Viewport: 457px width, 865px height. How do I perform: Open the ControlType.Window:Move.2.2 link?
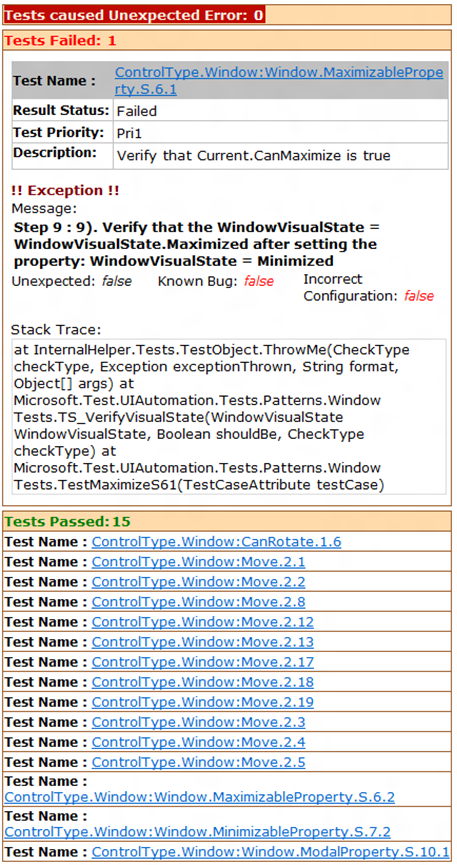pyautogui.click(x=198, y=582)
